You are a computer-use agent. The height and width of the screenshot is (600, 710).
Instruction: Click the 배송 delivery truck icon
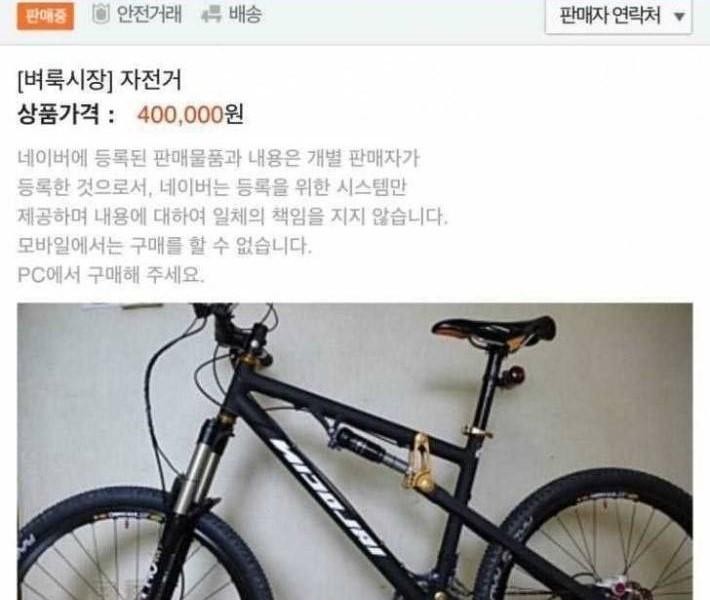(x=211, y=15)
